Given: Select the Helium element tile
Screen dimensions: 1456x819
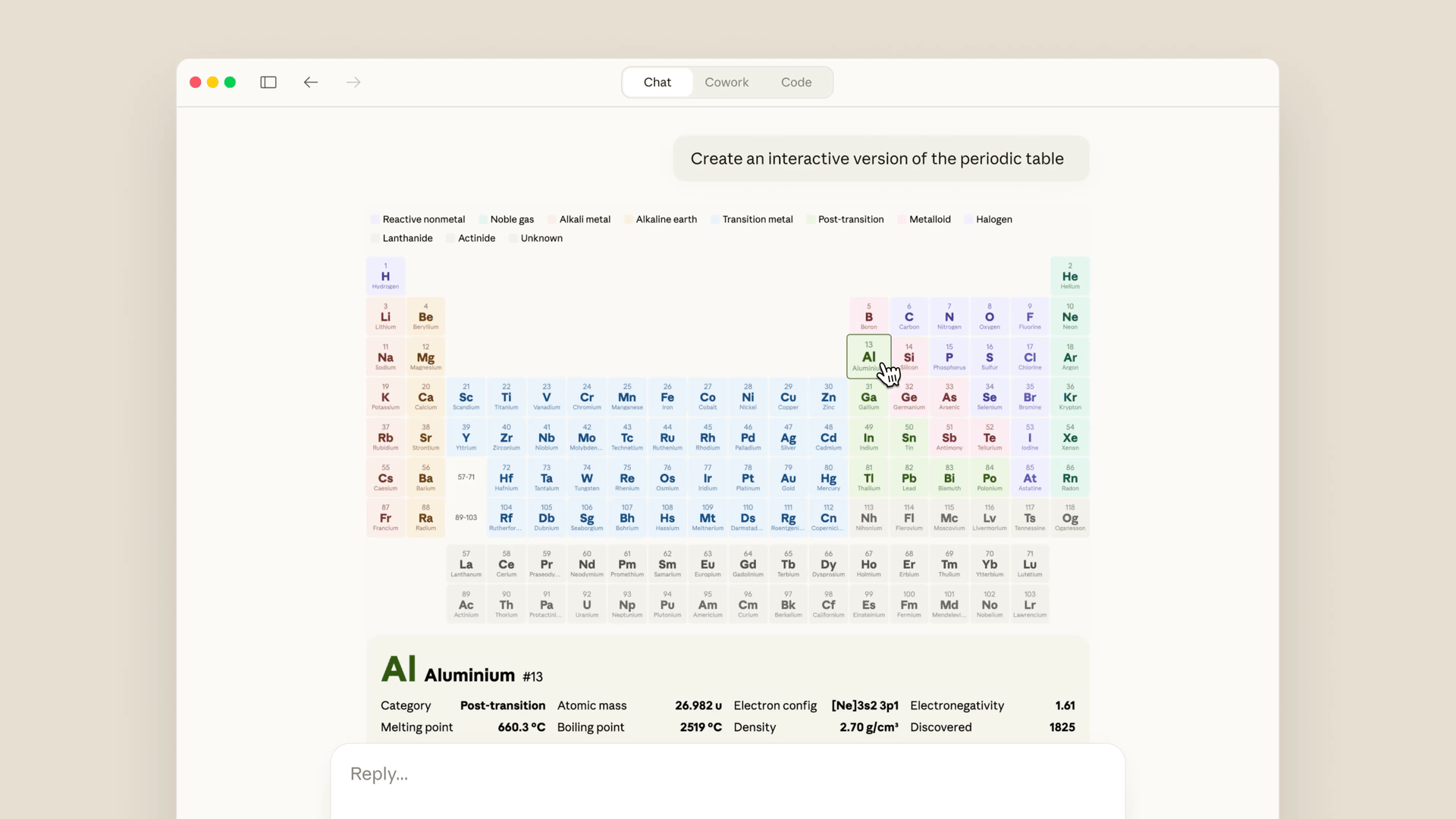Looking at the screenshot, I should tap(1070, 276).
